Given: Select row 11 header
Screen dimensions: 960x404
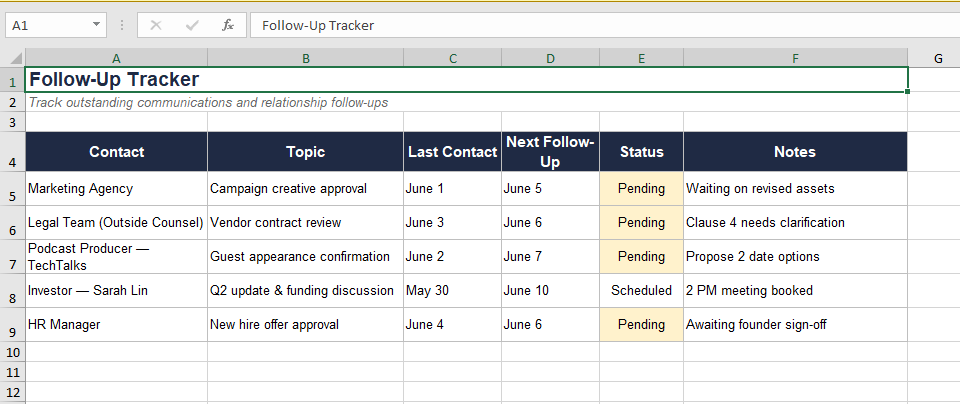Looking at the screenshot, I should [x=13, y=372].
